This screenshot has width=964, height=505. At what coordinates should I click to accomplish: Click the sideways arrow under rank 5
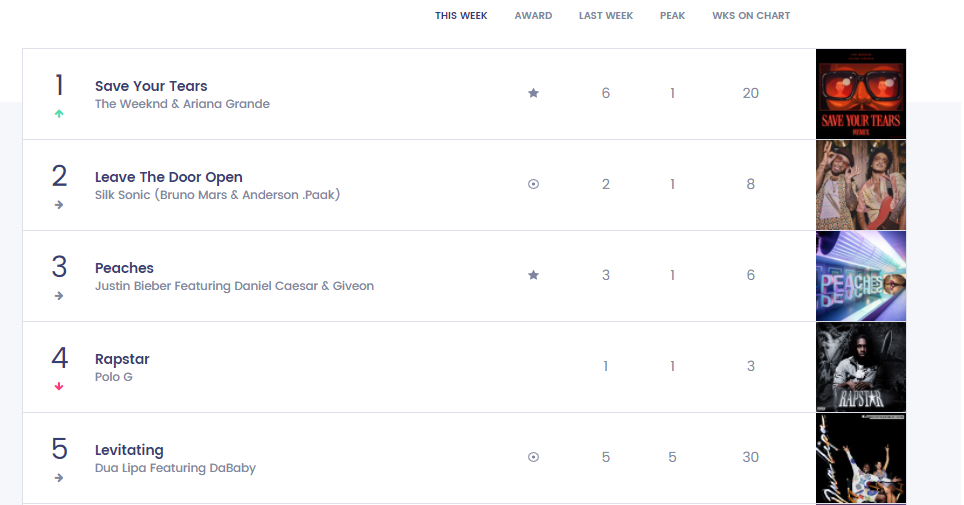tap(59, 478)
